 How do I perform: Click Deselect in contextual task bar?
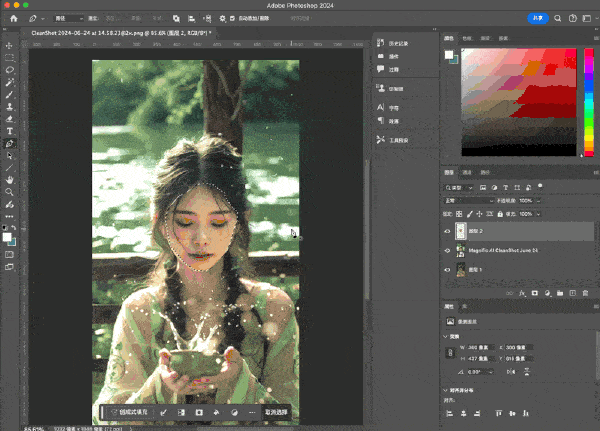[276, 412]
